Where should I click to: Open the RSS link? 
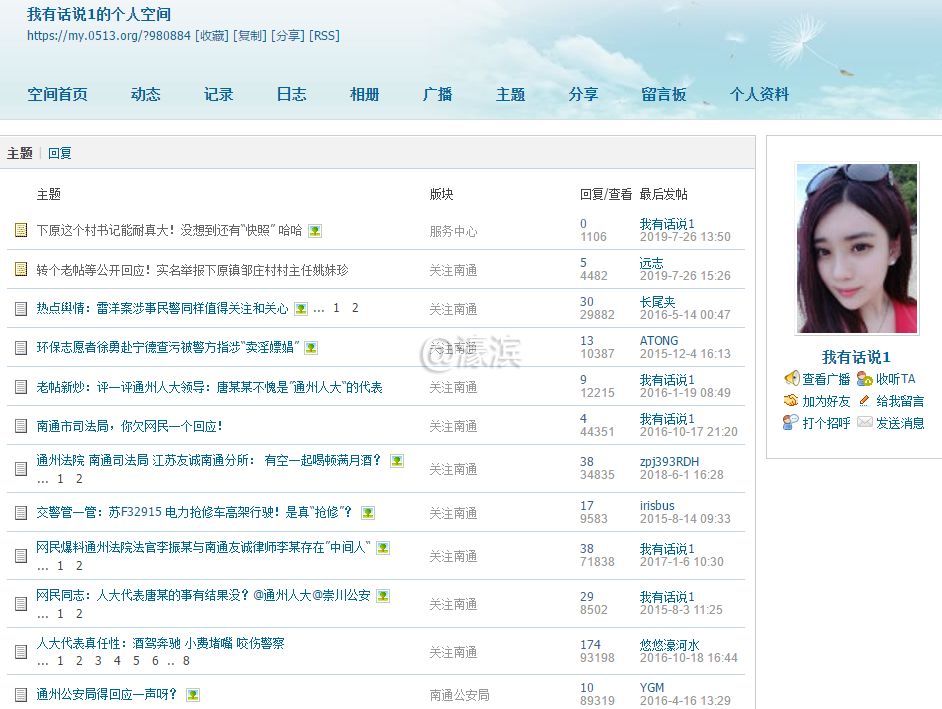(323, 35)
